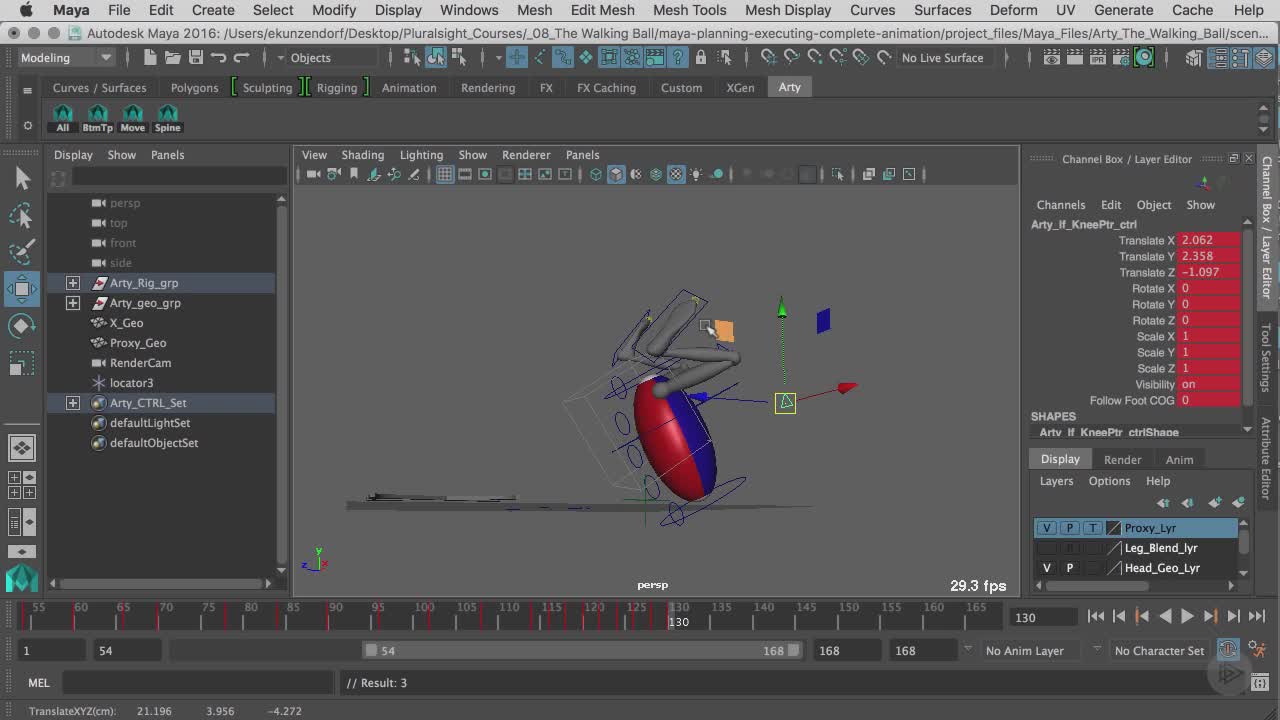Viewport: 1280px width, 720px height.
Task: Click the BtmTp shelf icon
Action: click(x=98, y=118)
